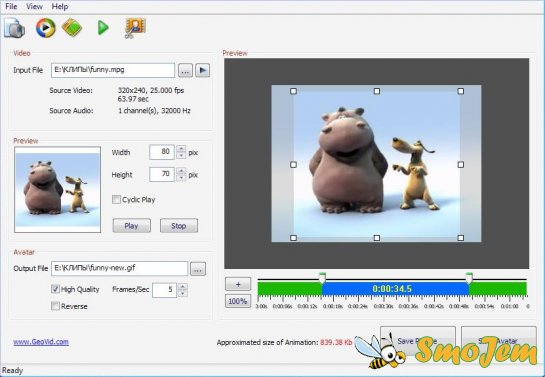The width and height of the screenshot is (545, 377).
Task: Click the 63.97 sec duration text
Action: (x=133, y=99)
